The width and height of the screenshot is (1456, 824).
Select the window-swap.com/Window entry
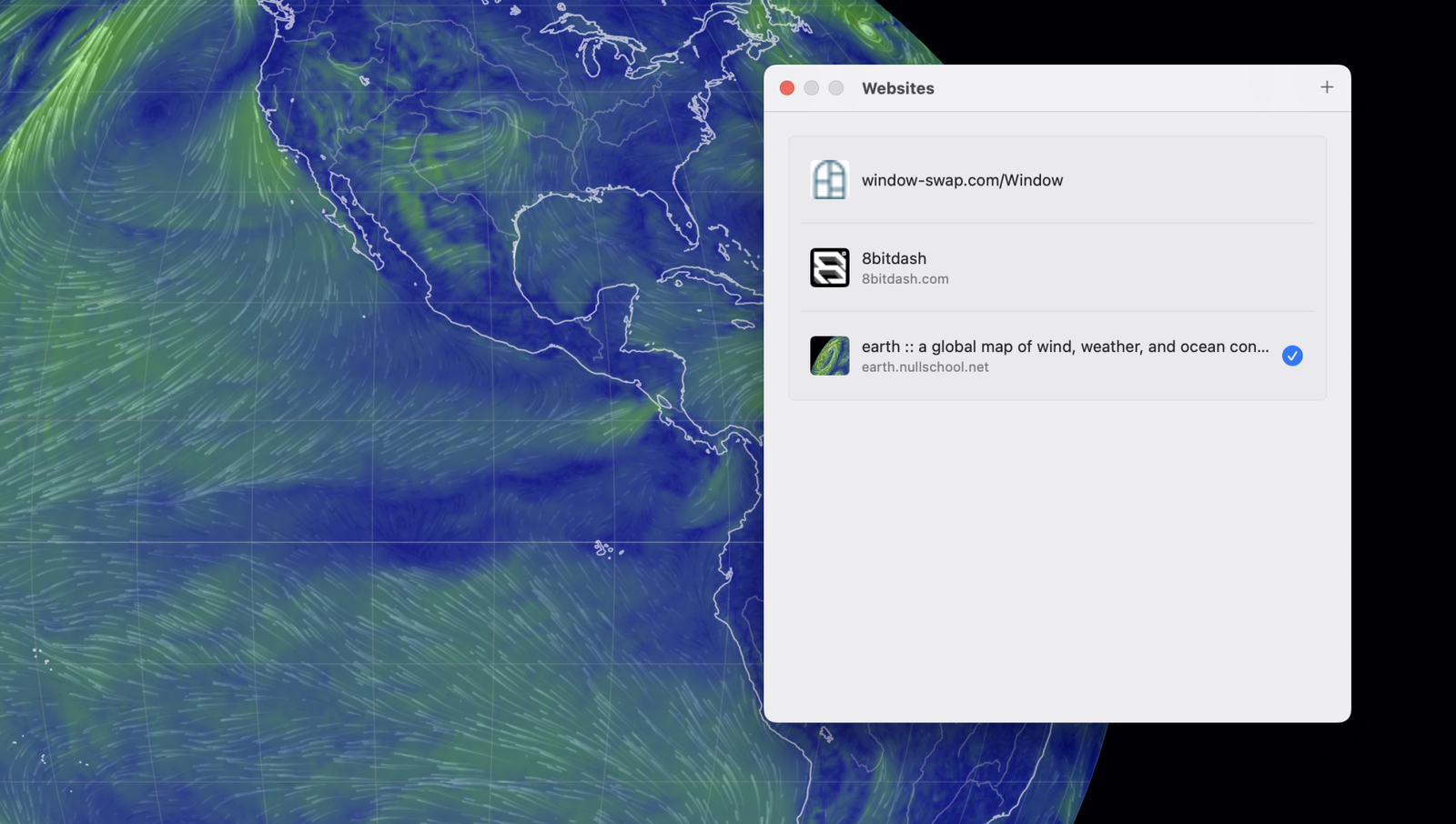pyautogui.click(x=1057, y=180)
